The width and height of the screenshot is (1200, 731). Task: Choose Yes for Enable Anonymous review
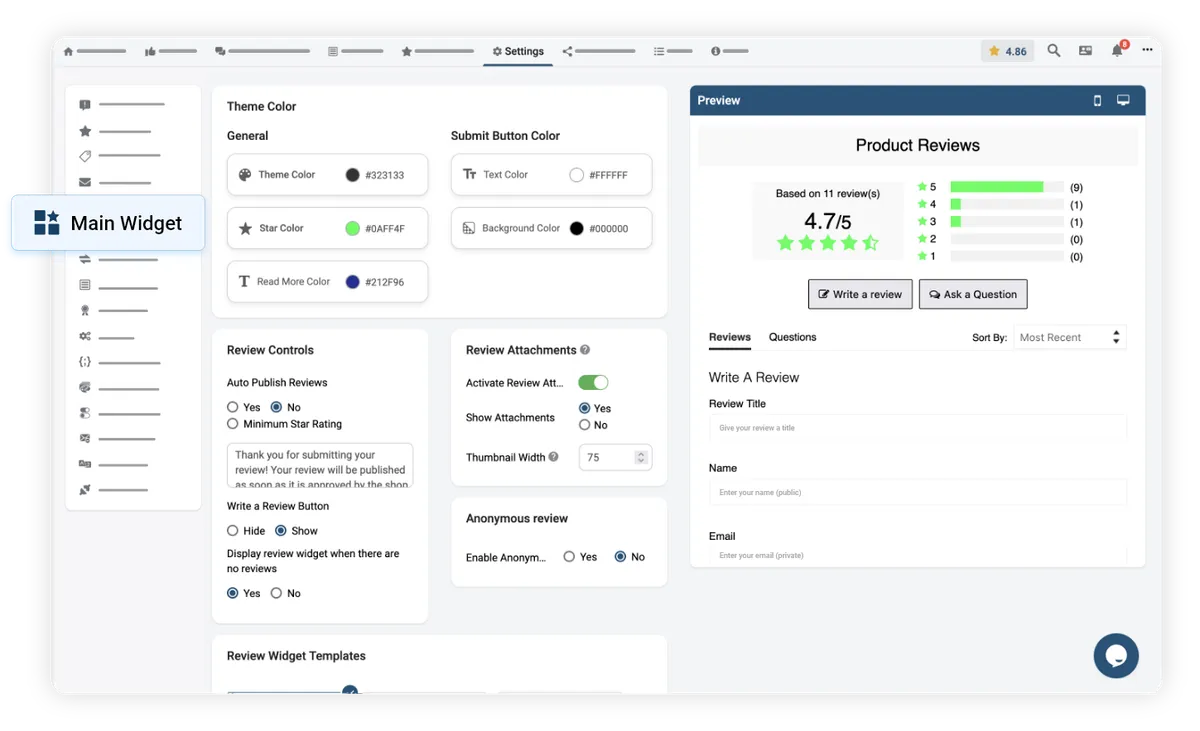coord(569,557)
